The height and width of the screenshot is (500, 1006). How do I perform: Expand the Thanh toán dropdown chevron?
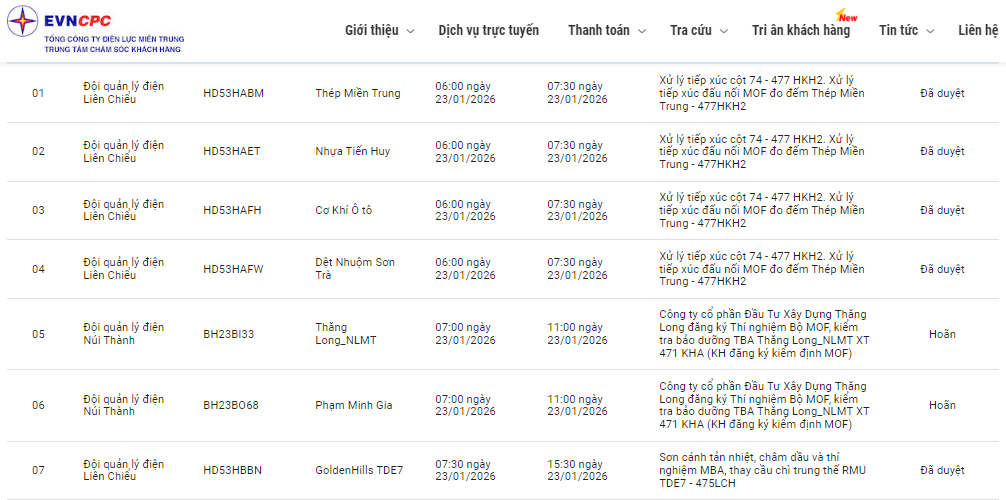641,31
